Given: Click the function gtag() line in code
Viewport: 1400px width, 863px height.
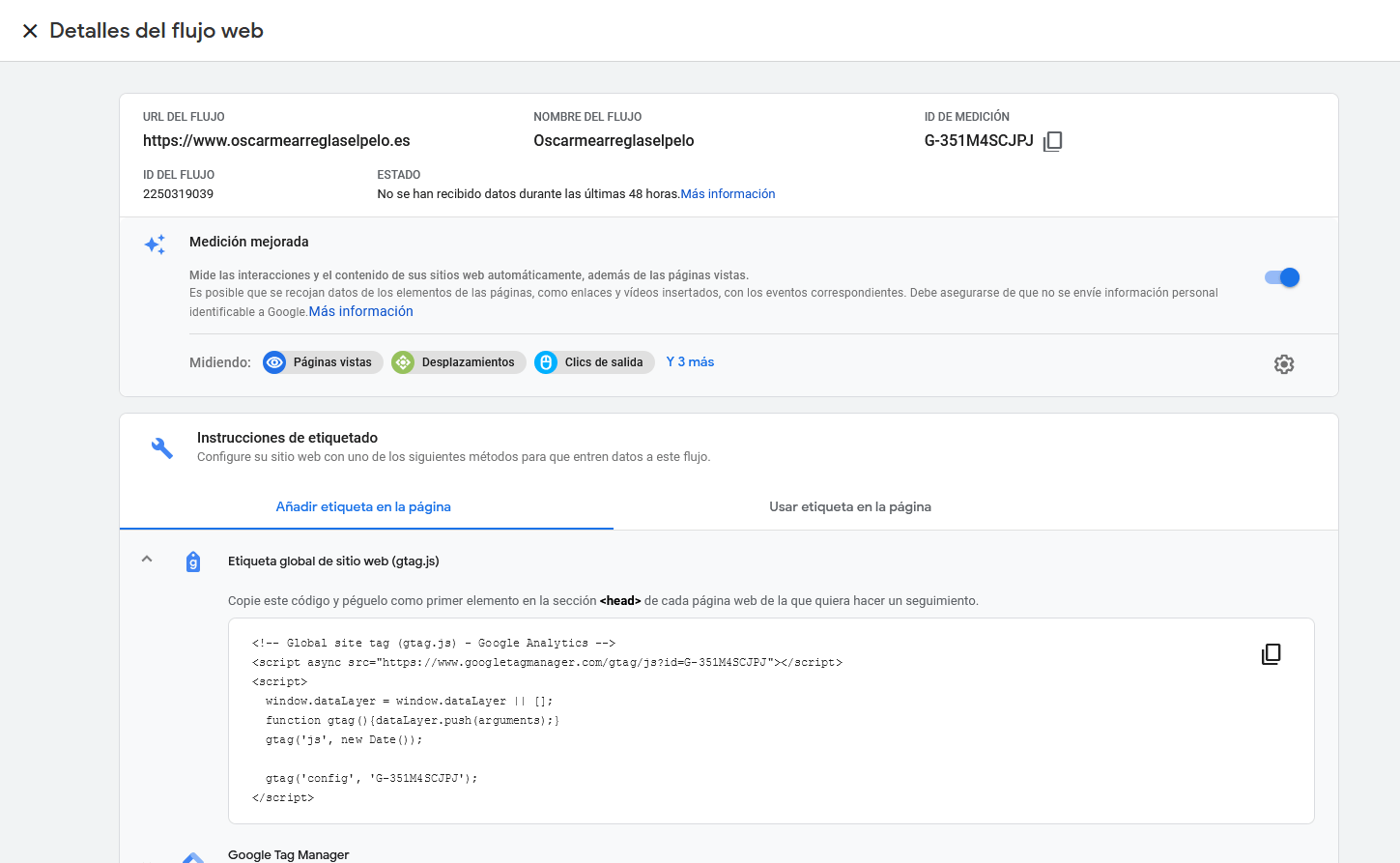Looking at the screenshot, I should pyautogui.click(x=413, y=721).
